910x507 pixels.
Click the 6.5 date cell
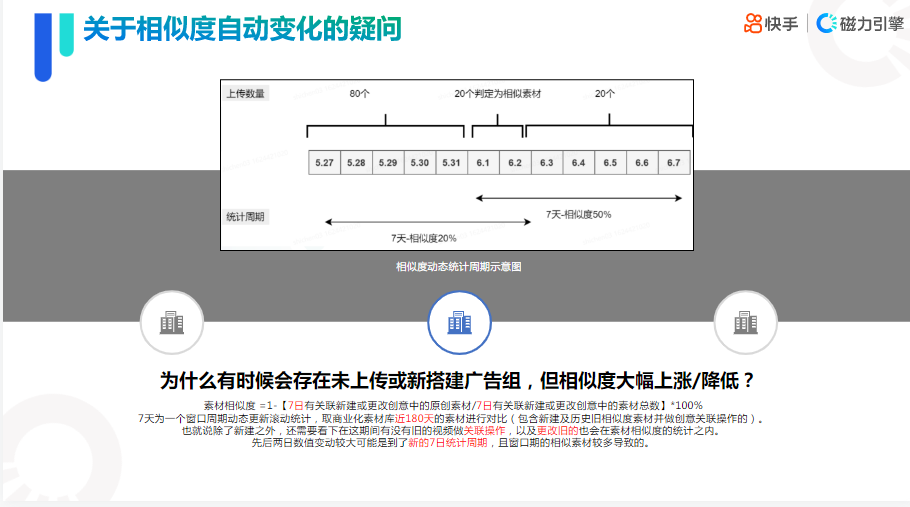pos(610,162)
